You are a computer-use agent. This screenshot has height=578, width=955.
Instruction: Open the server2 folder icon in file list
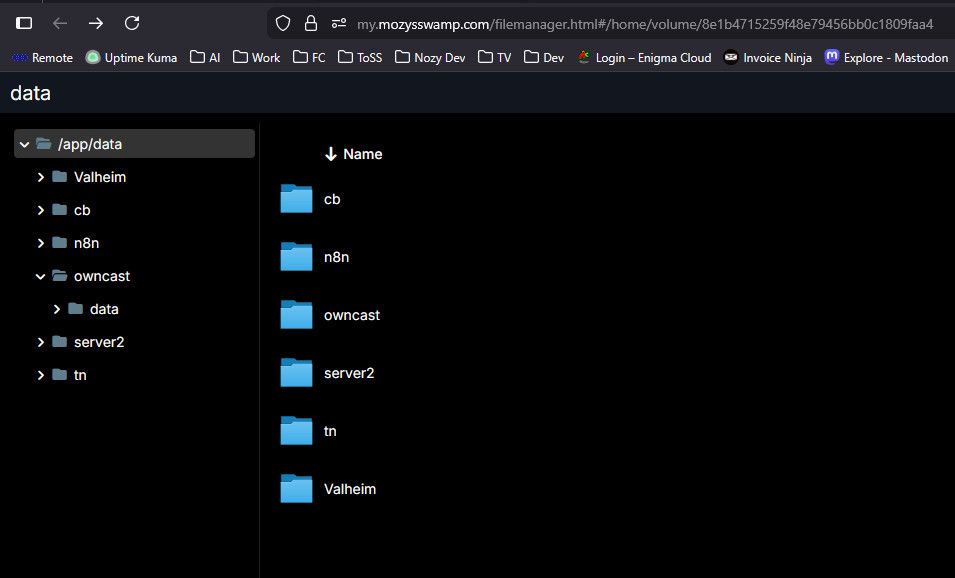point(297,373)
